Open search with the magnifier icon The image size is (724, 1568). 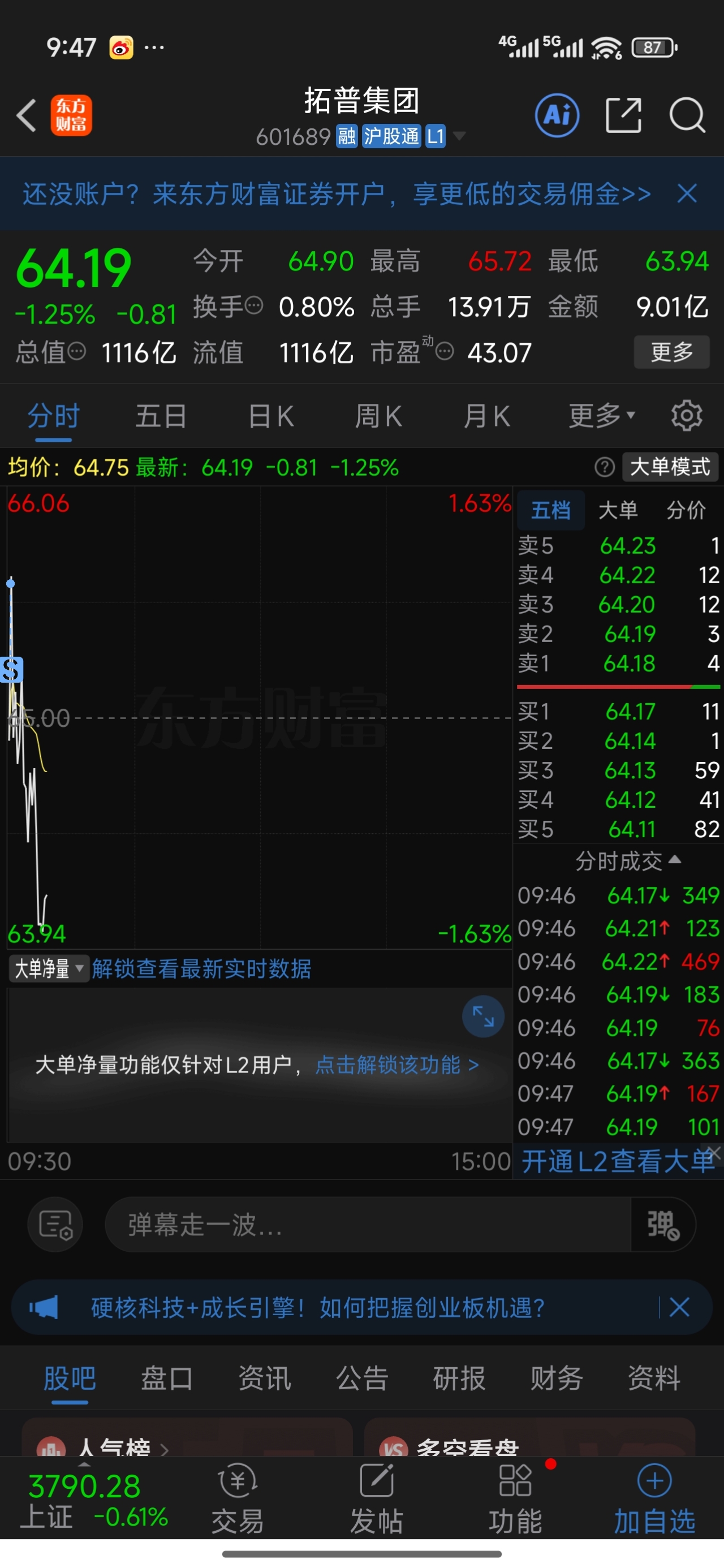pyautogui.click(x=687, y=115)
